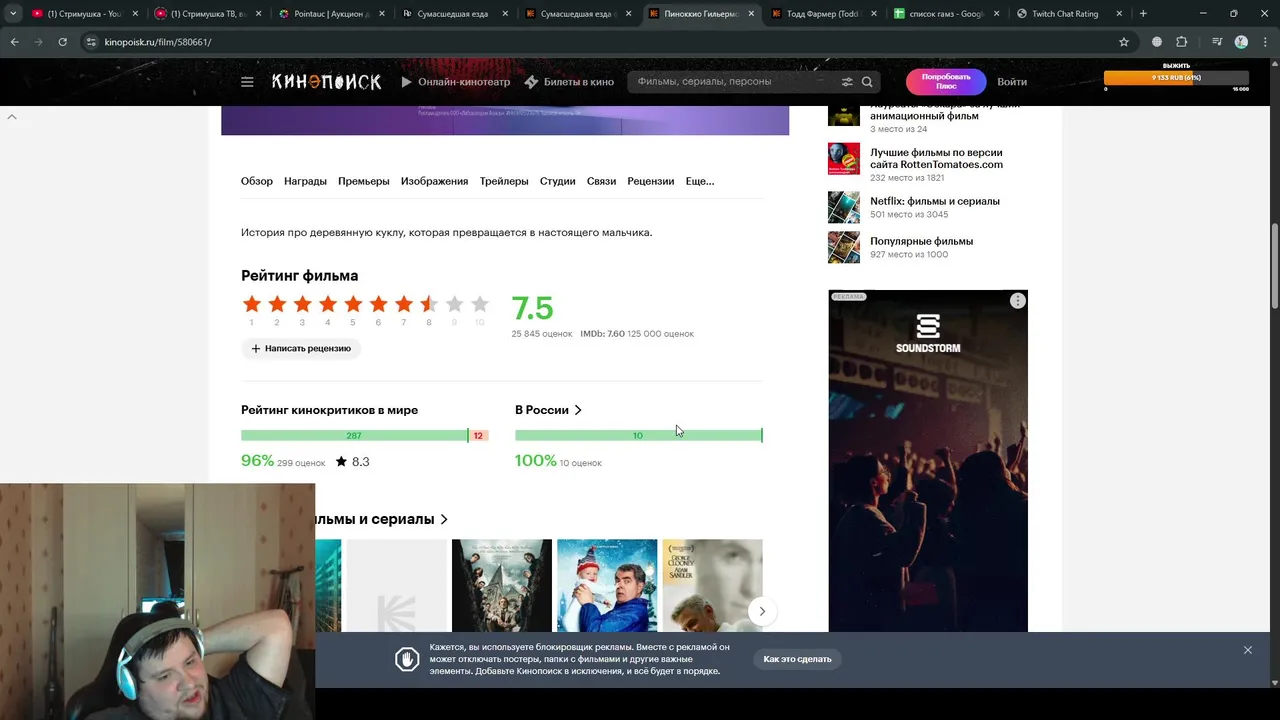Open Netflix: фильмы и сериалы list

pos(935,201)
